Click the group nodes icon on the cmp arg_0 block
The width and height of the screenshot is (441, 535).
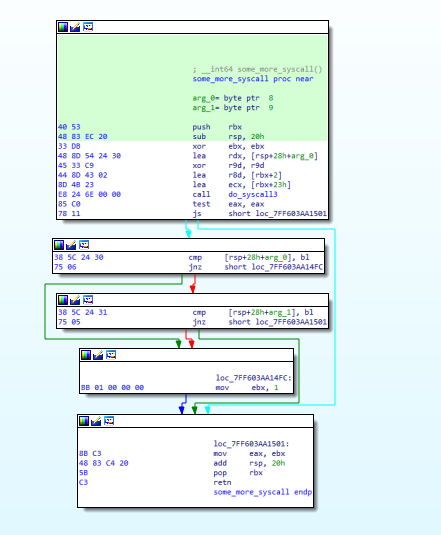[x=84, y=245]
